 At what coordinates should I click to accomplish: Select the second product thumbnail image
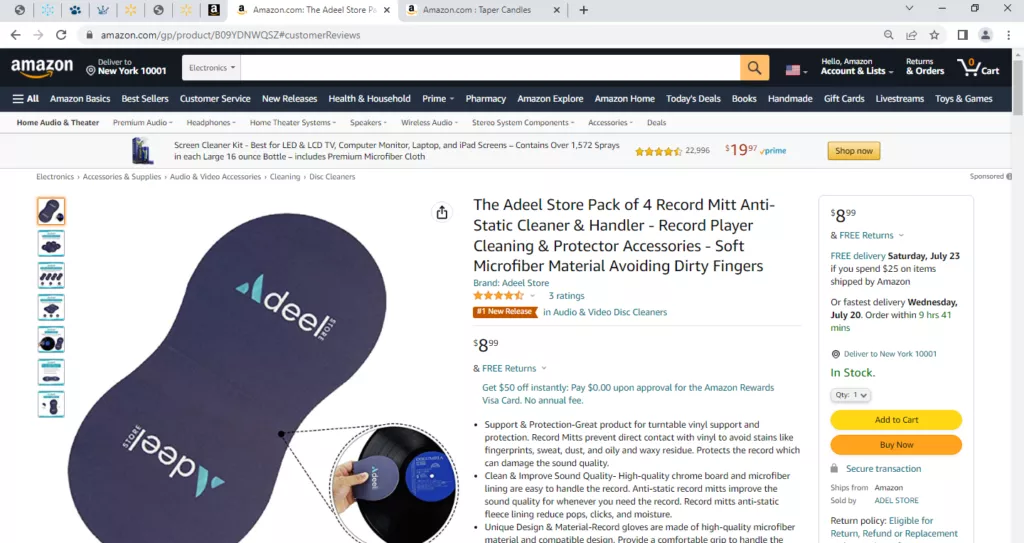click(x=51, y=243)
